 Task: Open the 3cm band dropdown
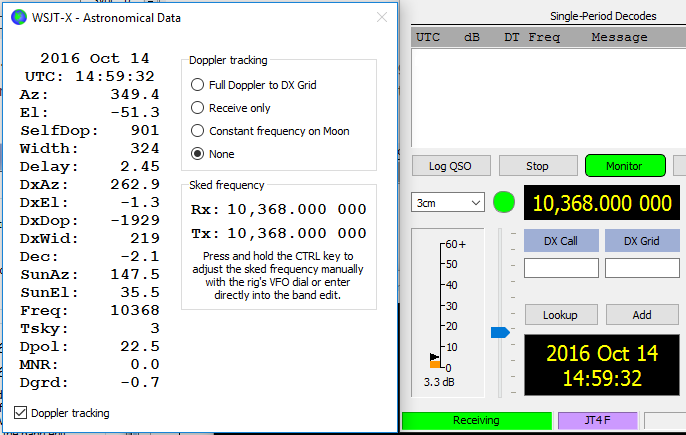[447, 203]
